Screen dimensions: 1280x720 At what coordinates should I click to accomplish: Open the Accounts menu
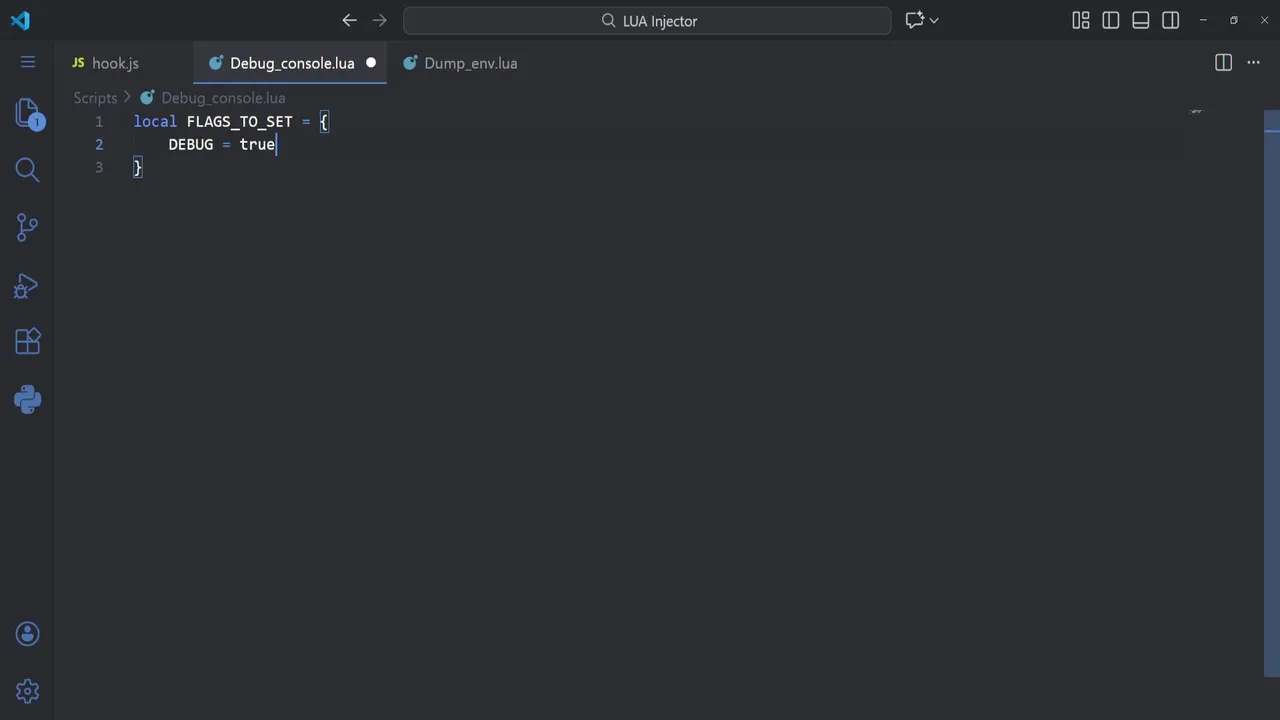click(x=28, y=633)
